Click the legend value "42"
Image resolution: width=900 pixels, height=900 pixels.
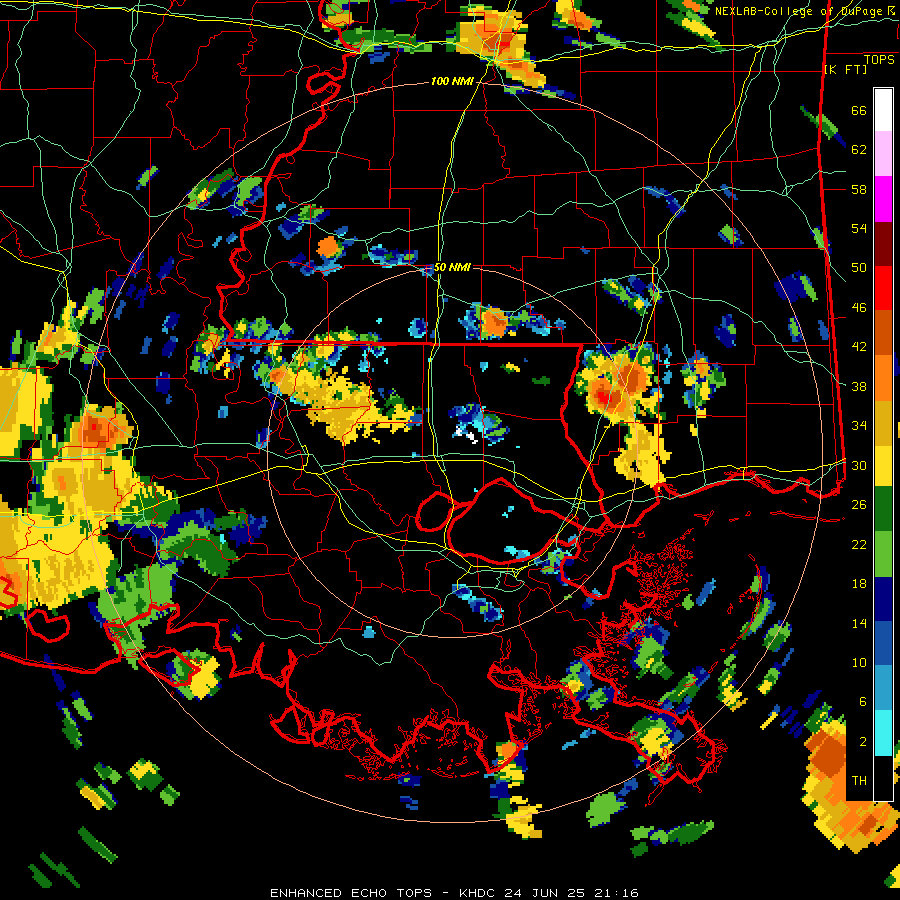tap(859, 347)
